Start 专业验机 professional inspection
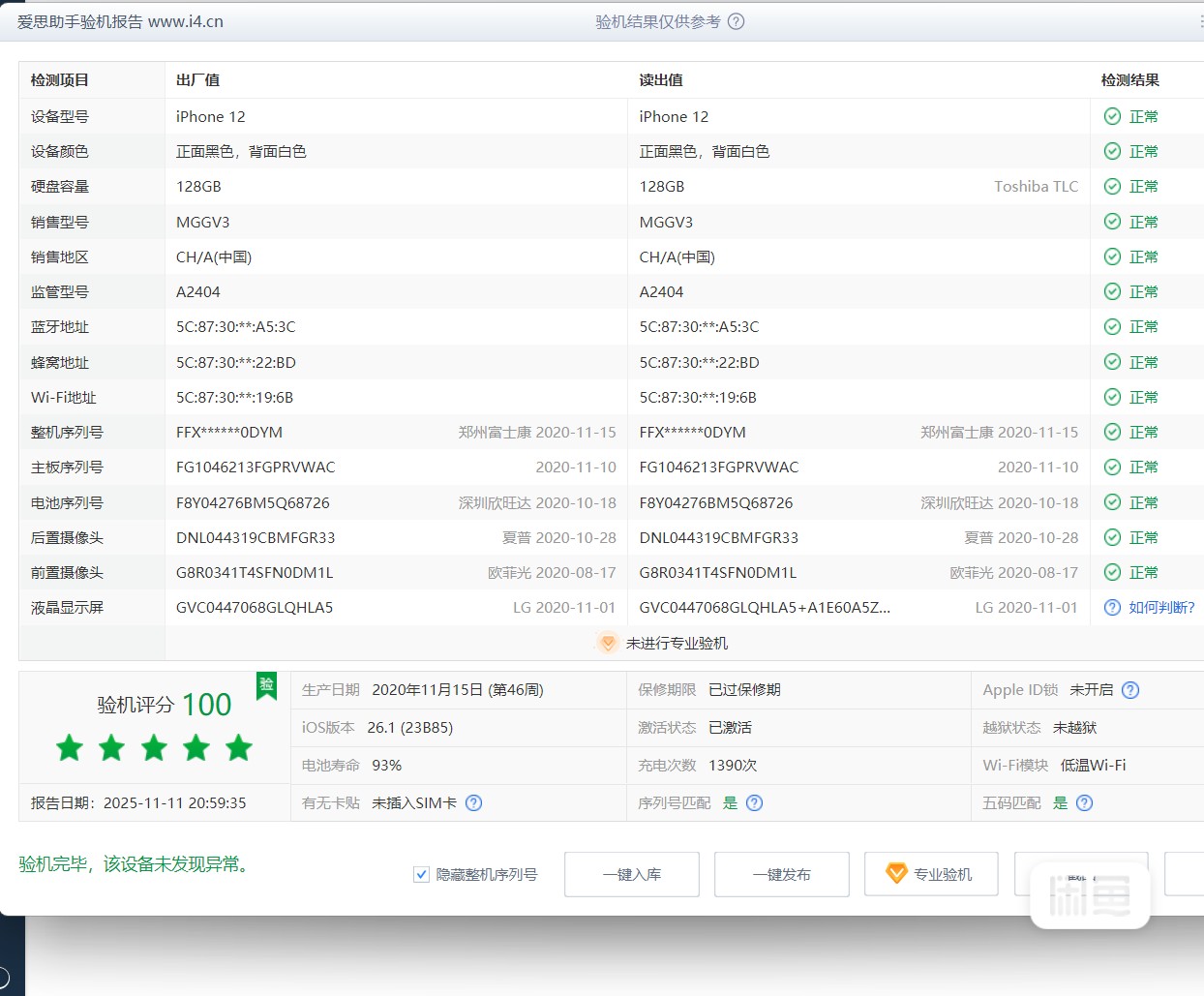This screenshot has height=996, width=1204. [931, 874]
